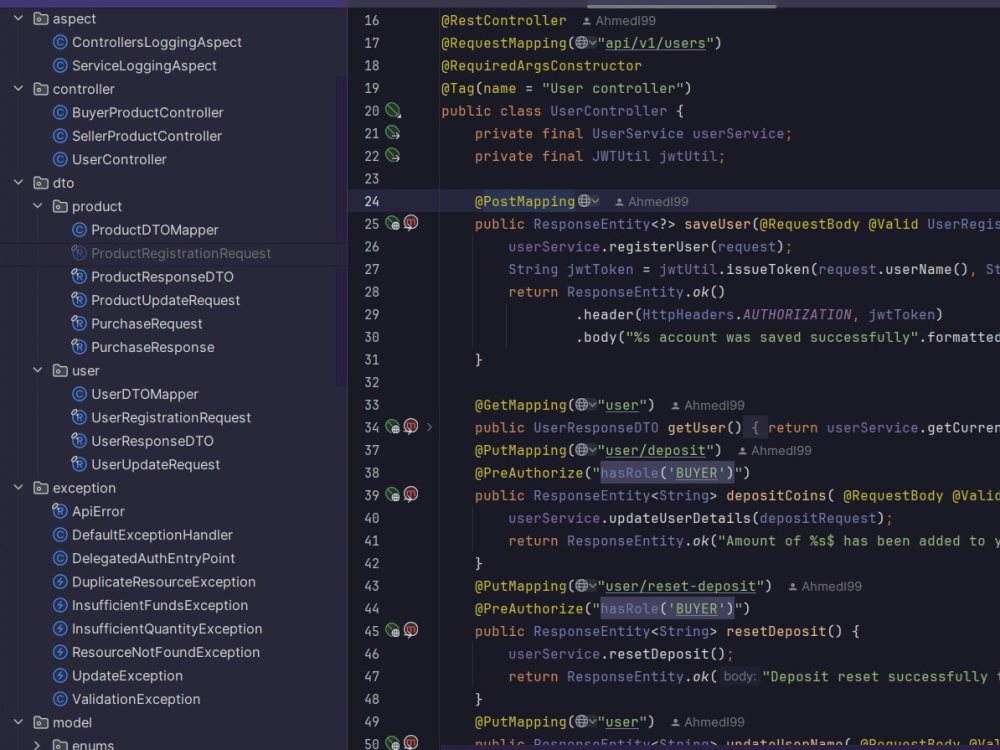Viewport: 1000px width, 750px height.
Task: Open globe dropdown on user/reset-deposit mapping
Action: 585,585
